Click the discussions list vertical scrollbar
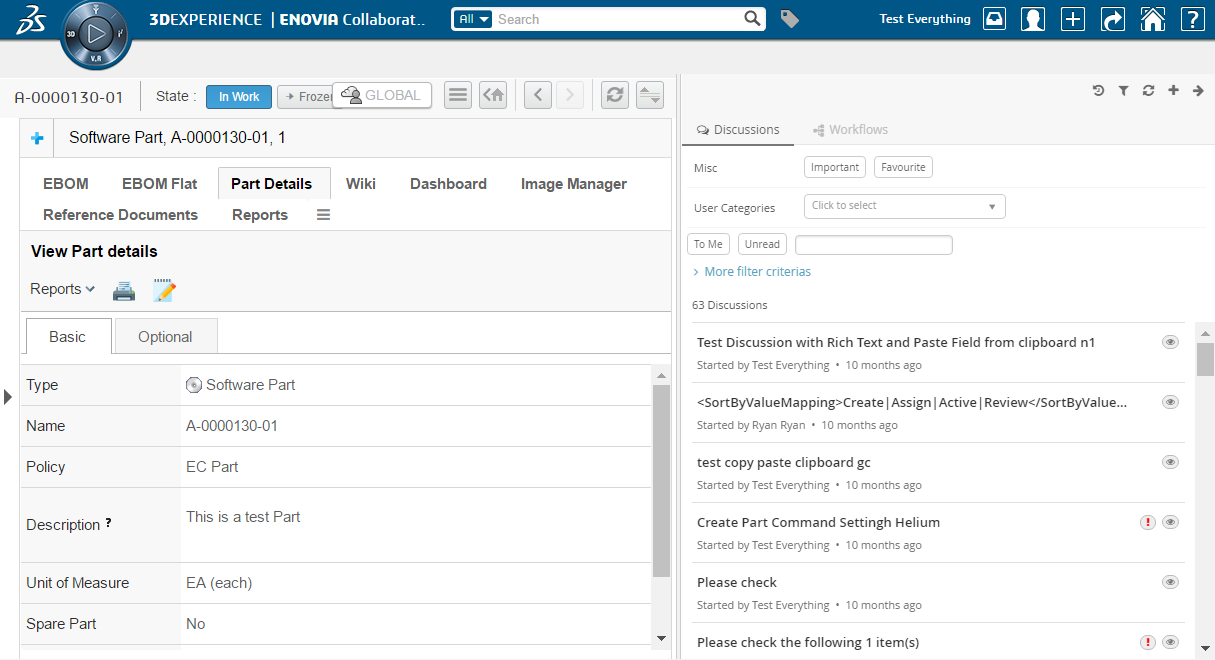 (1205, 358)
